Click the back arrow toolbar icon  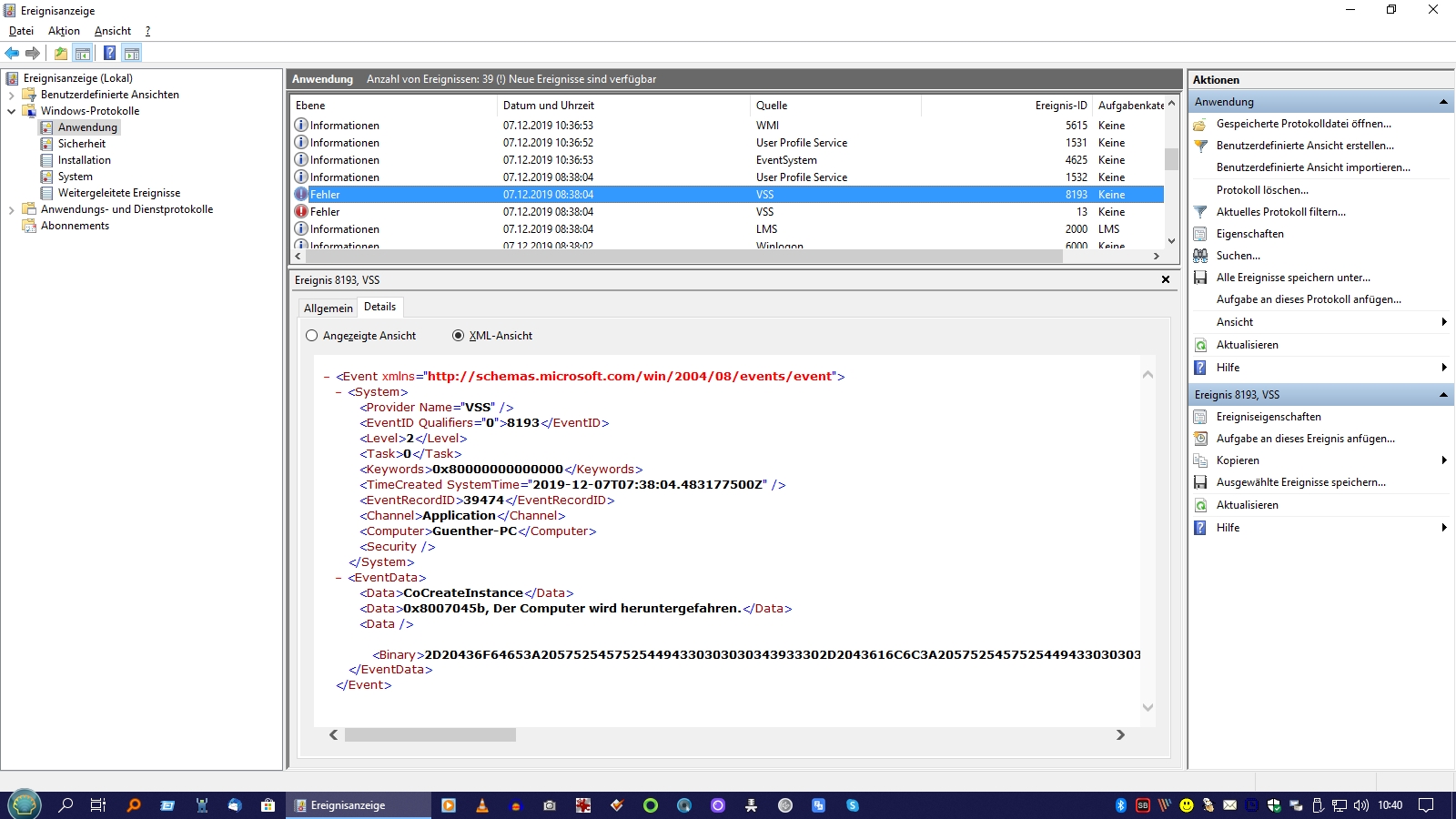[12, 54]
